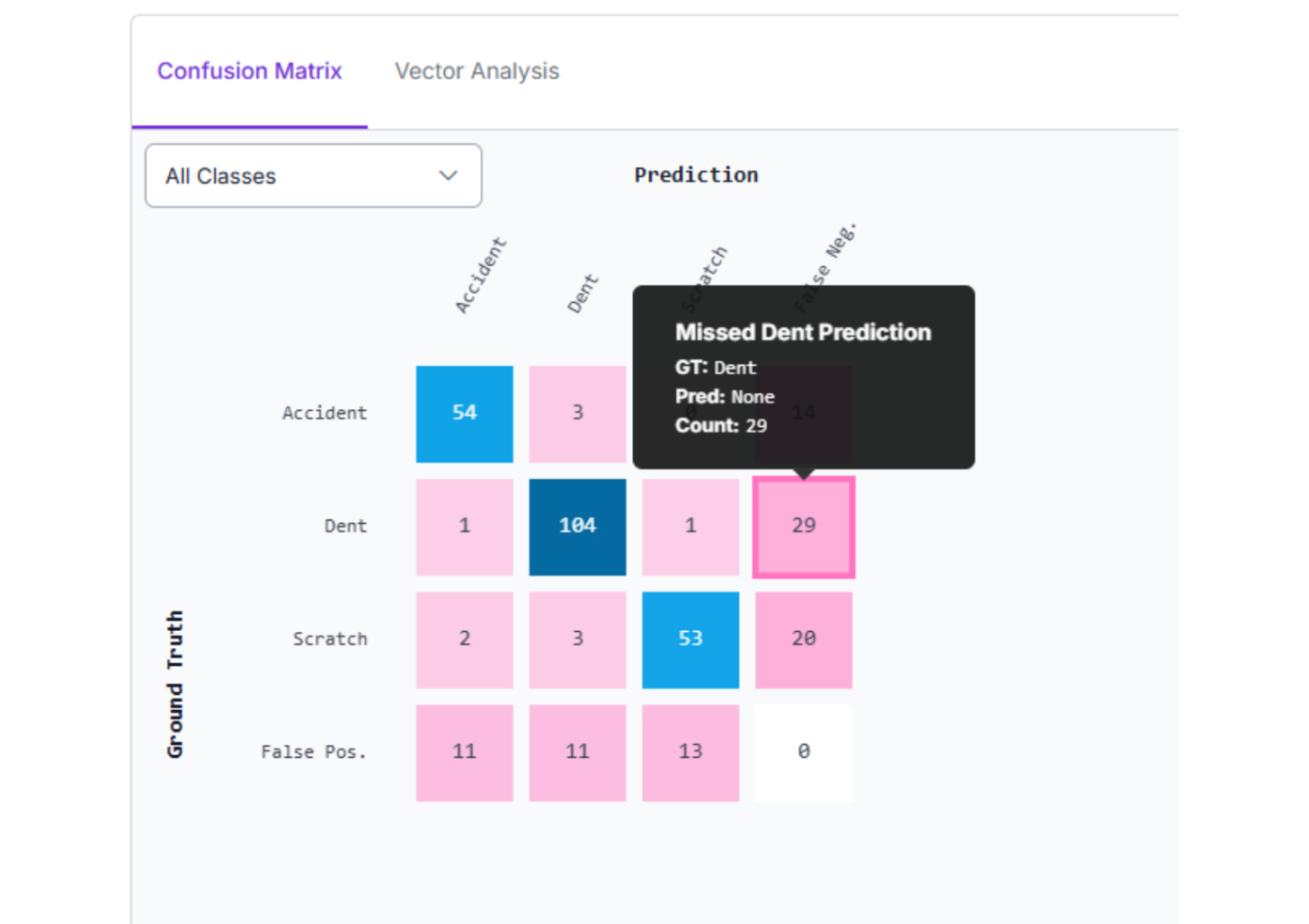Image resolution: width=1309 pixels, height=924 pixels.
Task: Select False Pos. Dent cell showing 11
Action: pos(577,752)
